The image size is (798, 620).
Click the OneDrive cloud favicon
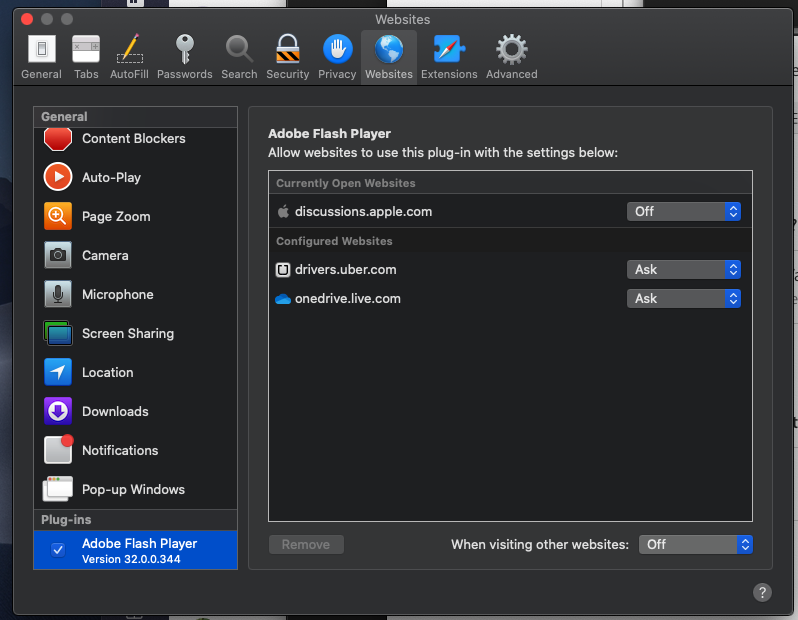pos(283,299)
